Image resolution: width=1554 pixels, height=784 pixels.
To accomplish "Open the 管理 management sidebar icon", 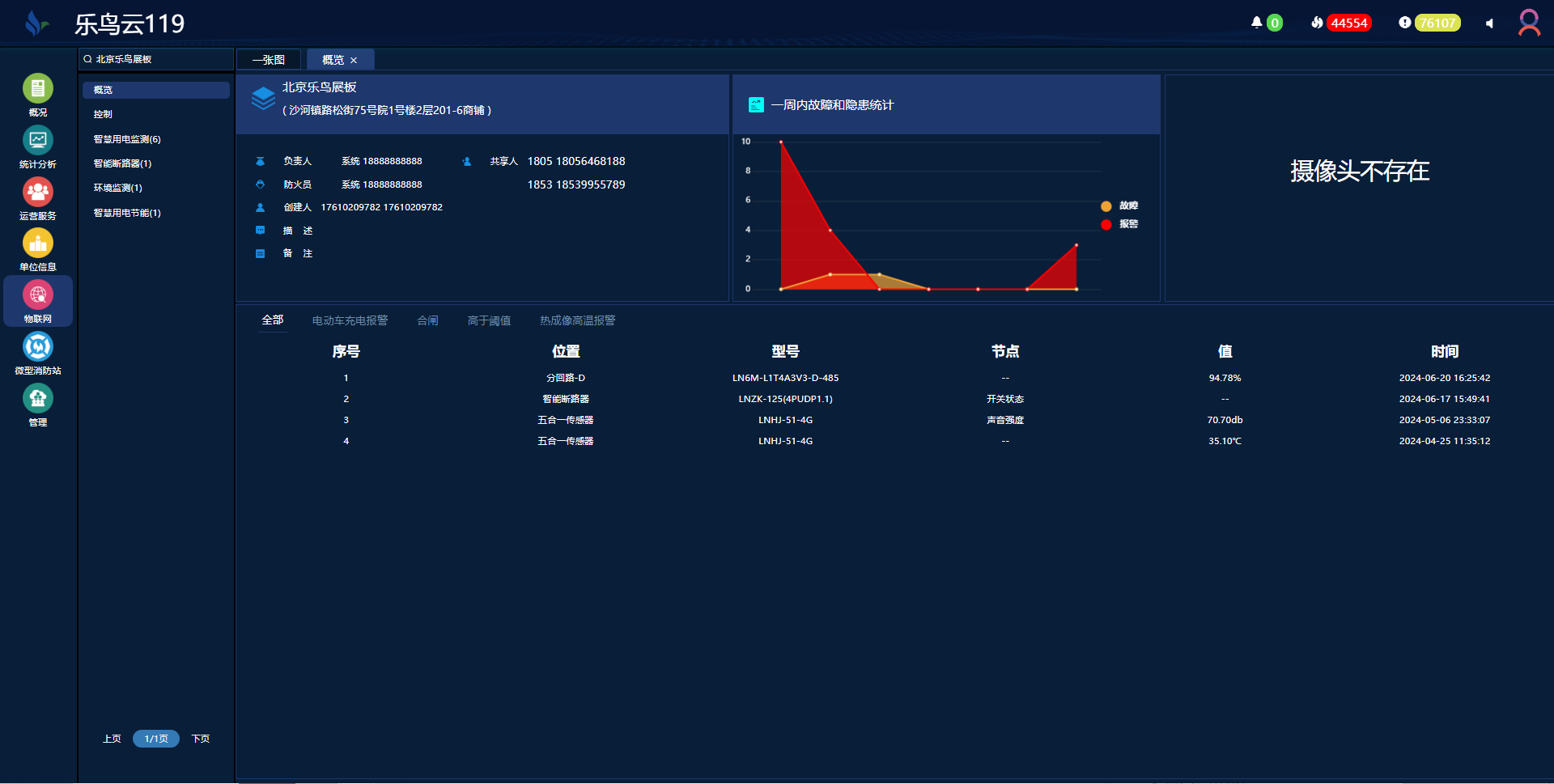I will pos(37,399).
